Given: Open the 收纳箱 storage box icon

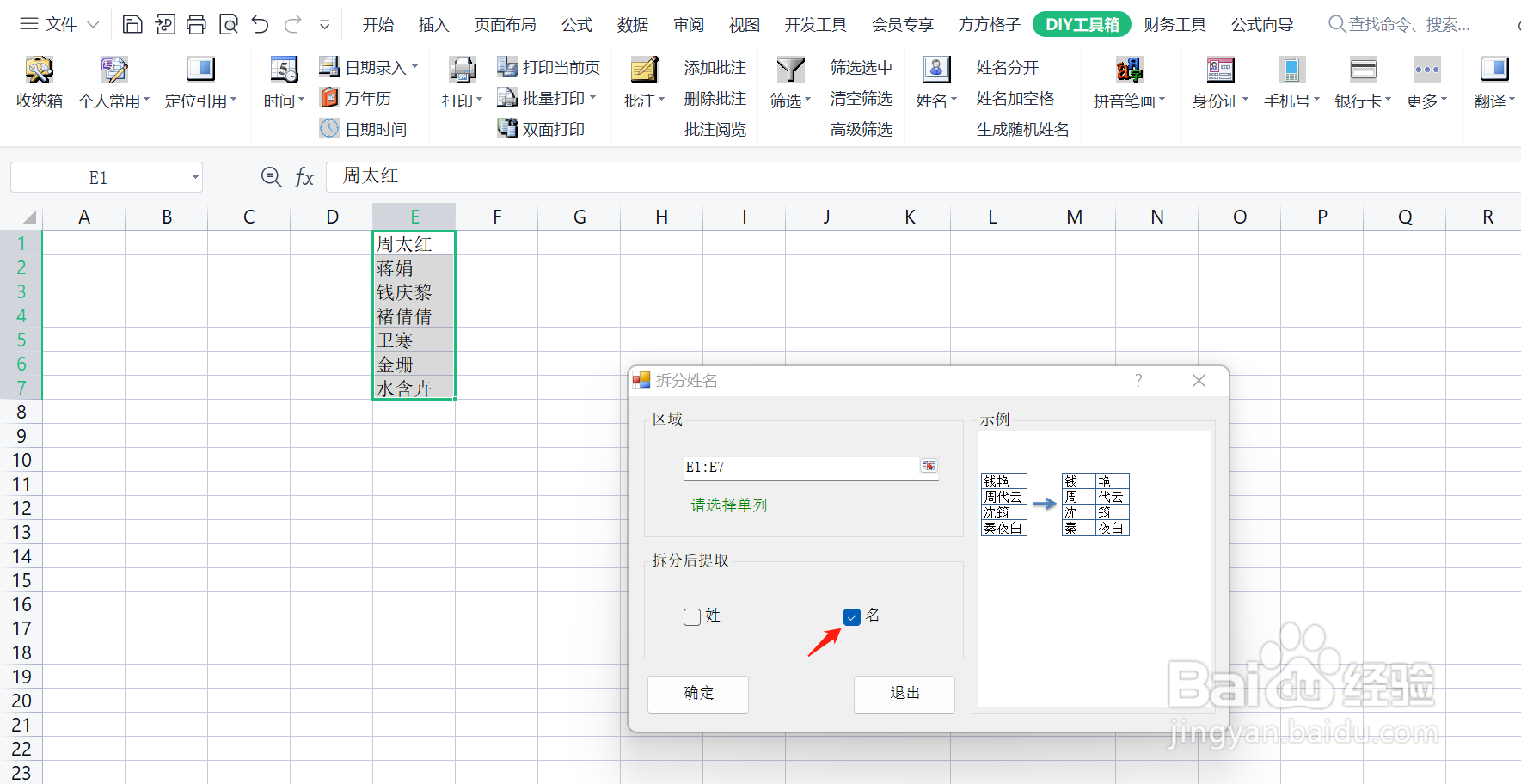Looking at the screenshot, I should tap(39, 70).
